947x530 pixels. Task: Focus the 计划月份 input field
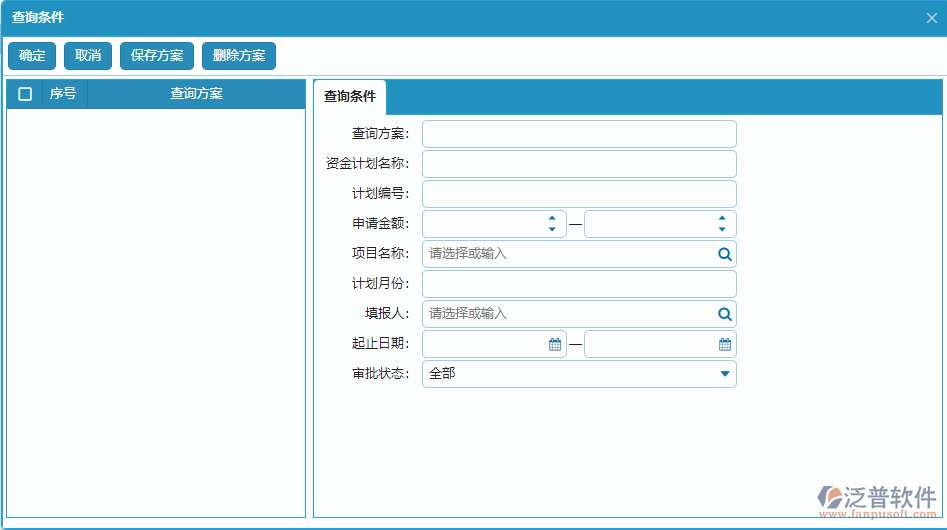(579, 284)
